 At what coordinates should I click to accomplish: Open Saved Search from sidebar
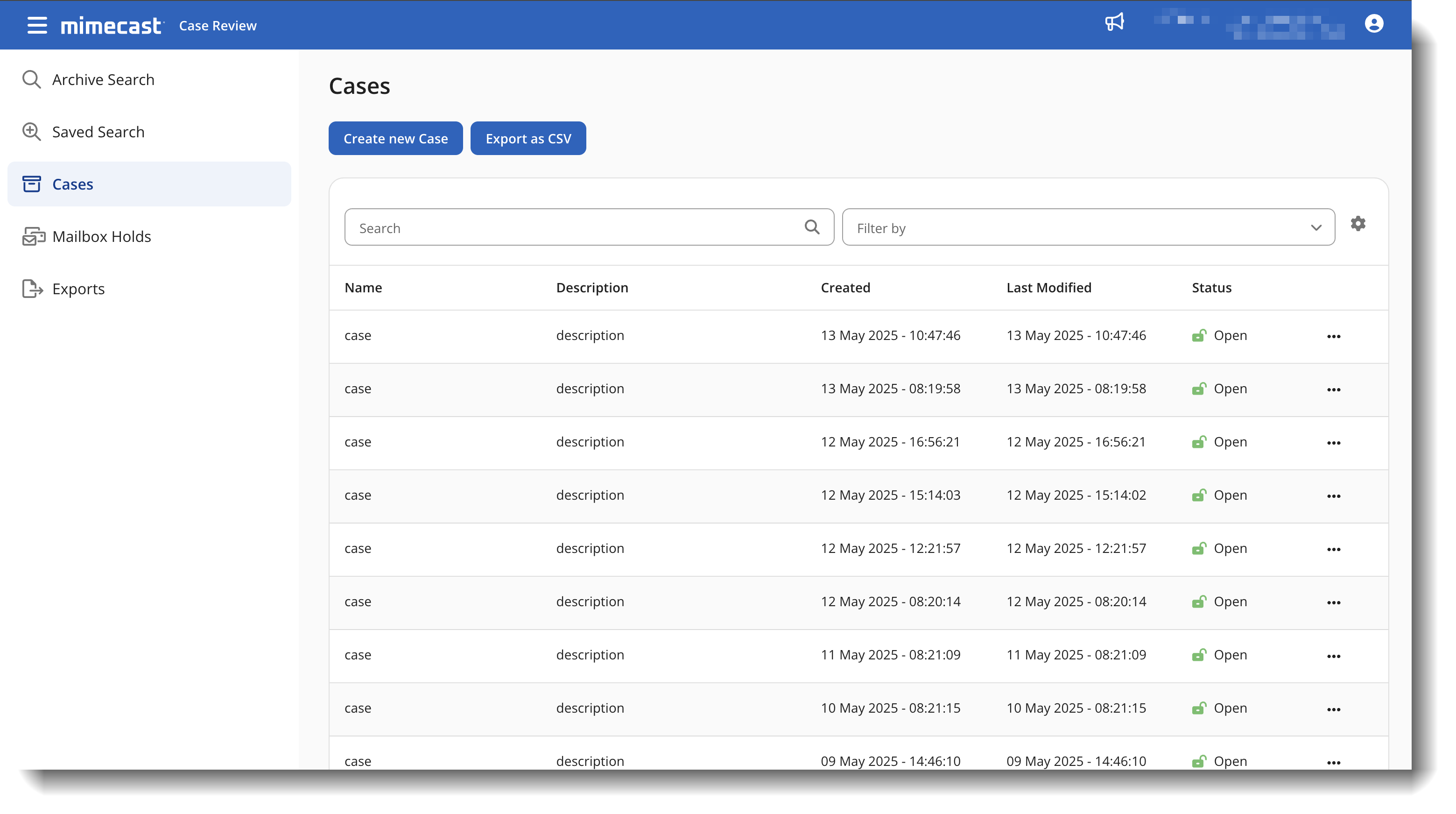(98, 132)
